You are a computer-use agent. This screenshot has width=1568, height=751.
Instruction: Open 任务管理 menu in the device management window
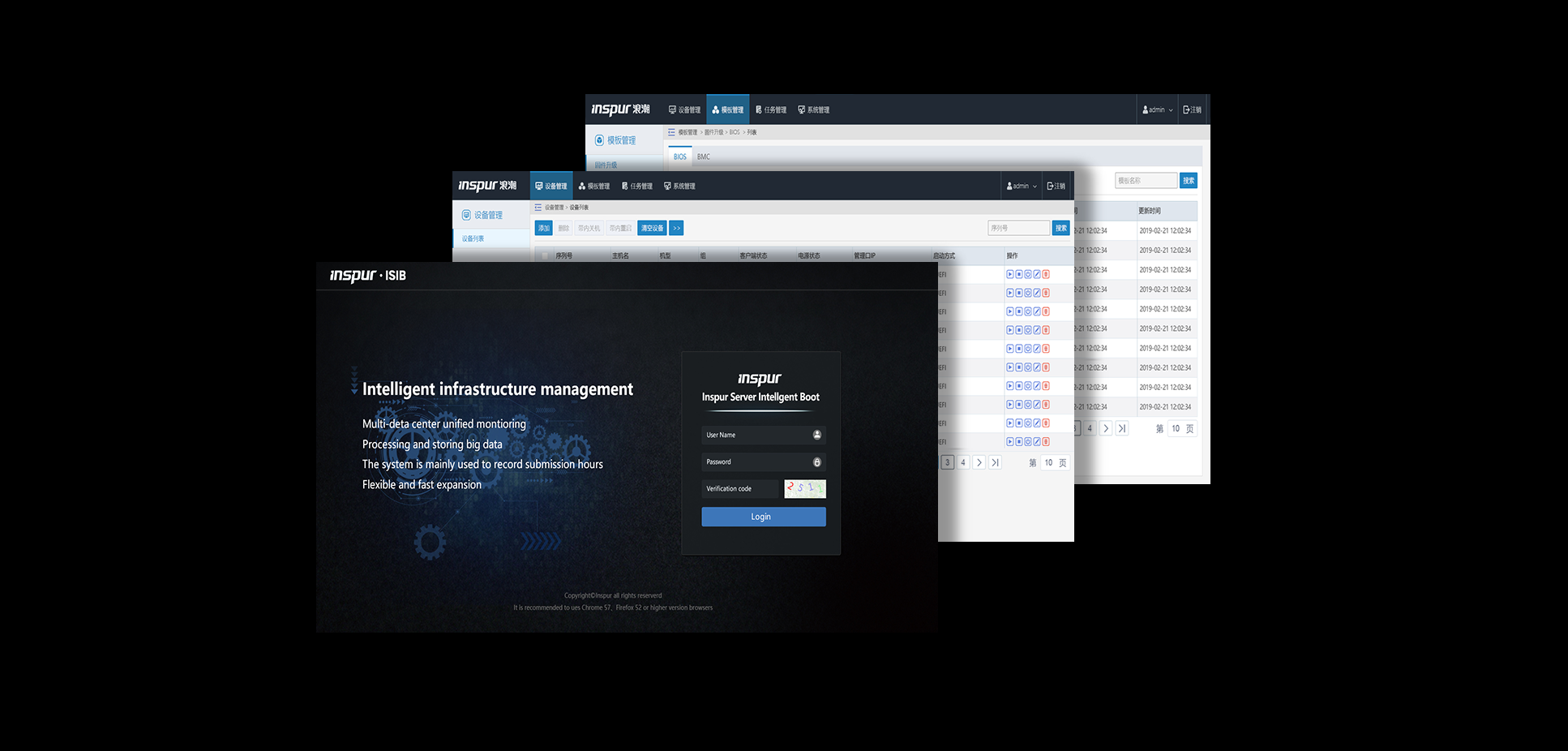coord(637,186)
